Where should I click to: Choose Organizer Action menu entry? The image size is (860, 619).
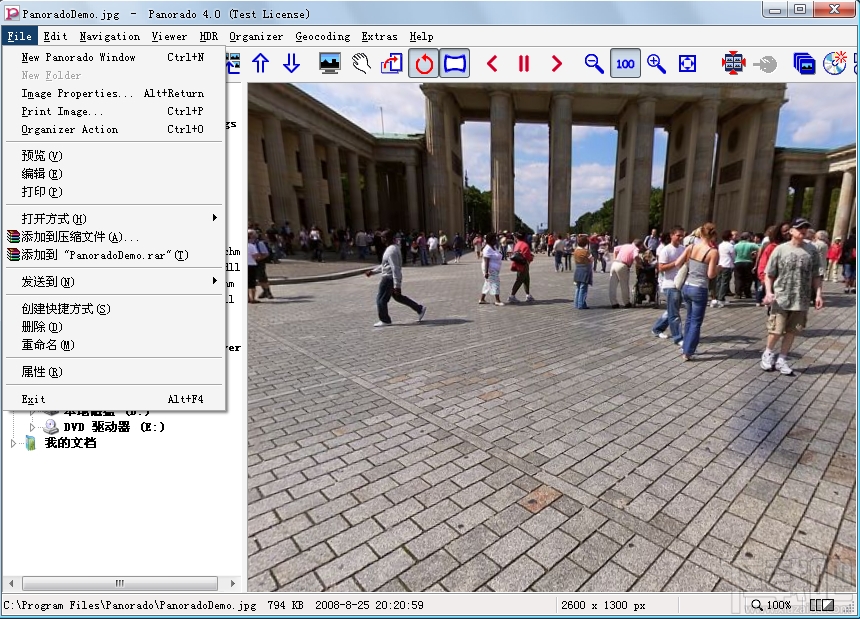click(x=113, y=129)
